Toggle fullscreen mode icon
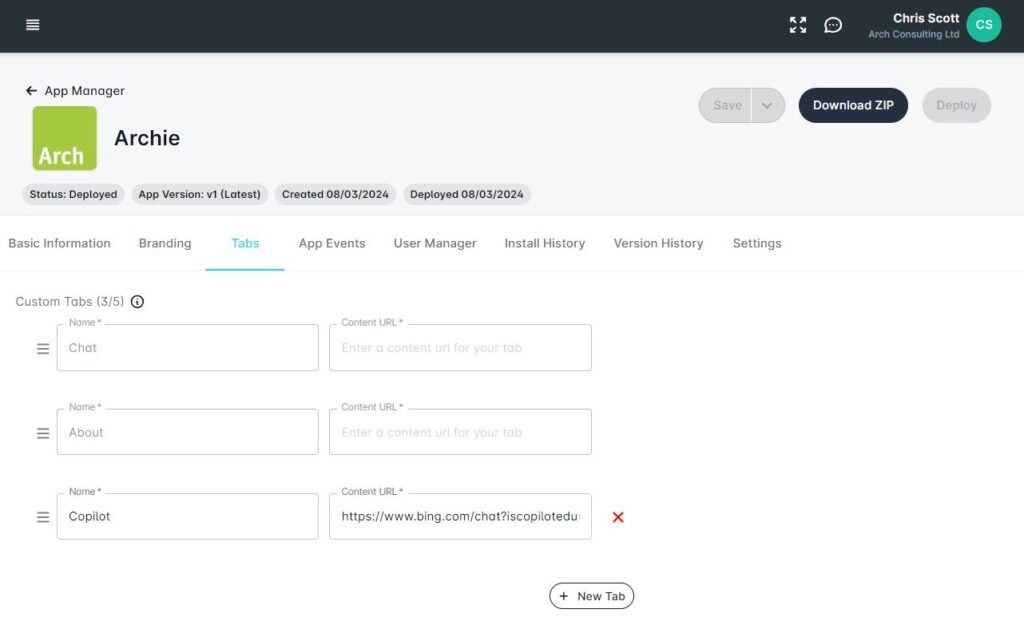1024x617 pixels. (797, 25)
